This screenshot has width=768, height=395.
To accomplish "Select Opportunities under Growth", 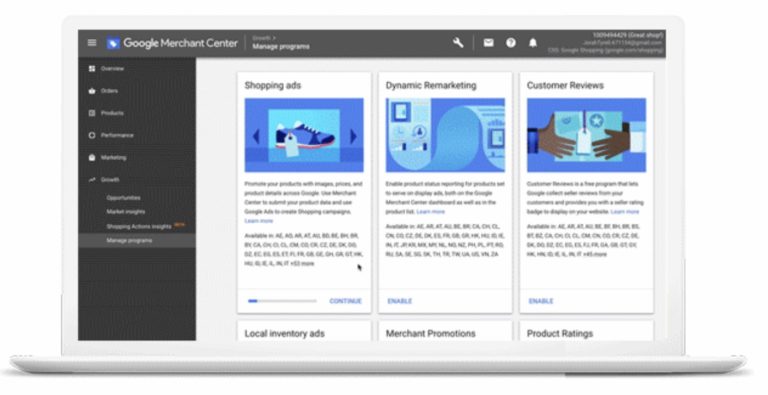I will point(123,198).
